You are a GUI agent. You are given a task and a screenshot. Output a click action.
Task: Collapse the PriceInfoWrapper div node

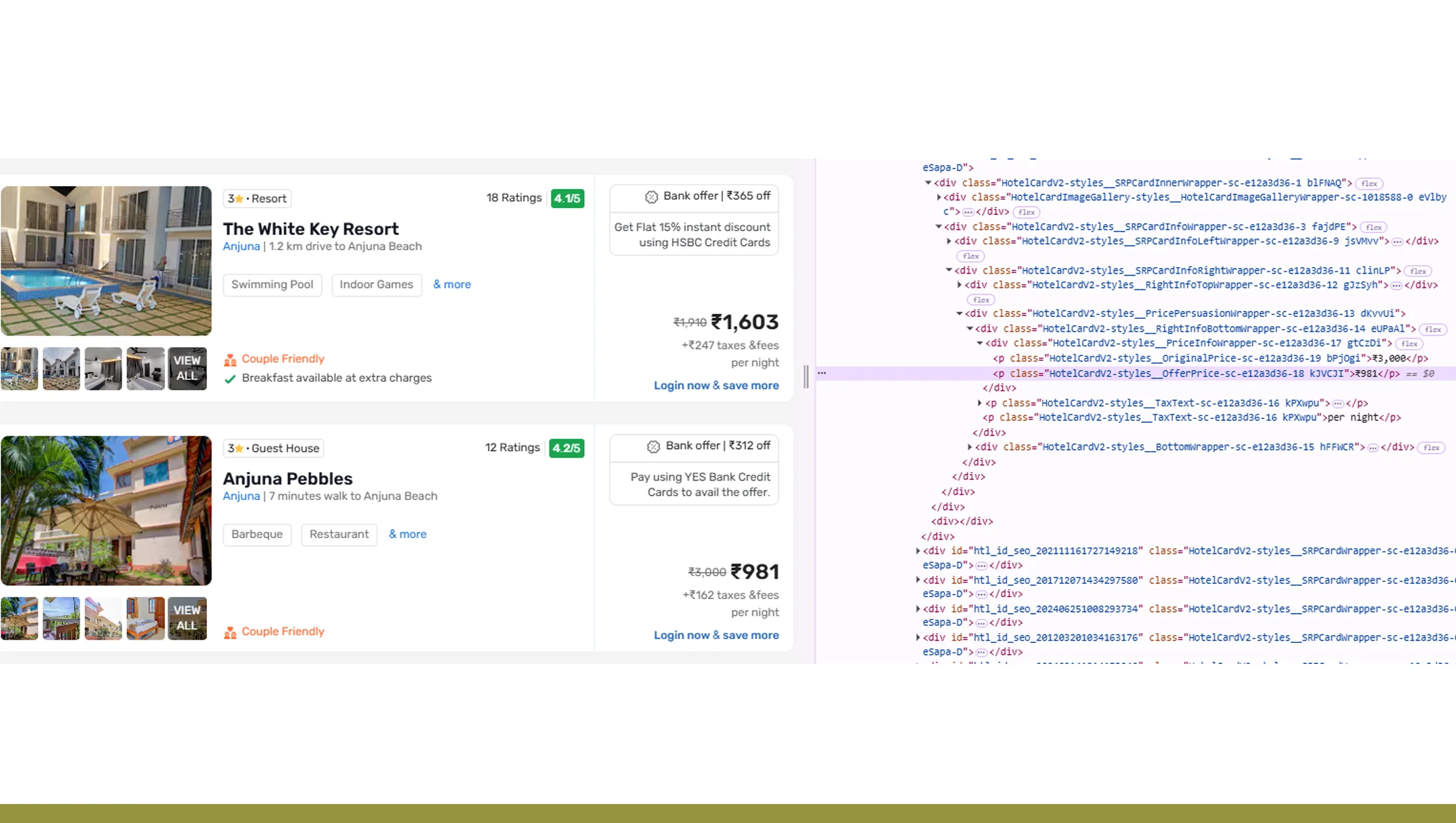click(x=980, y=343)
